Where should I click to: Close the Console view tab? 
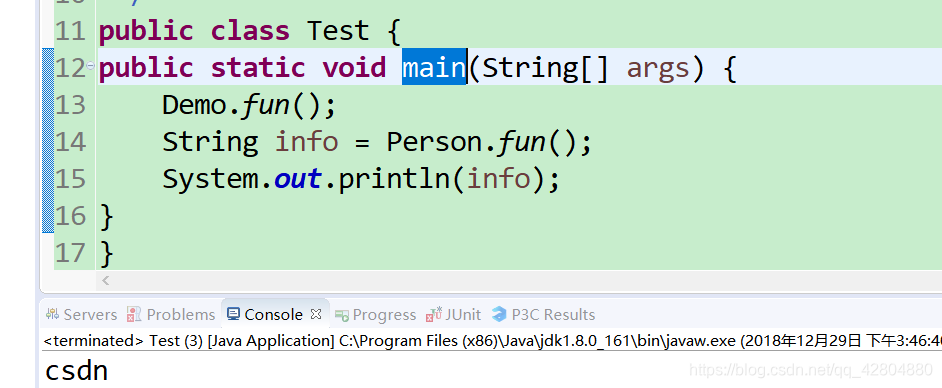click(x=317, y=314)
